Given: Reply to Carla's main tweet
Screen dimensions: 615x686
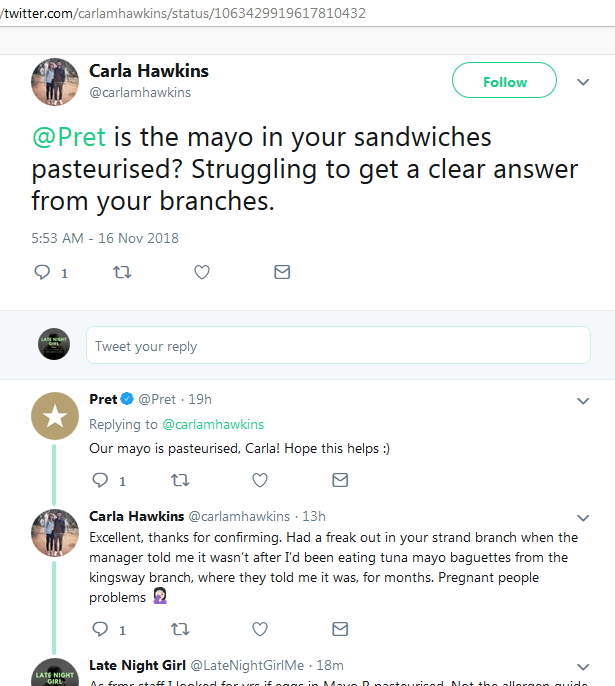Looking at the screenshot, I should pos(42,271).
